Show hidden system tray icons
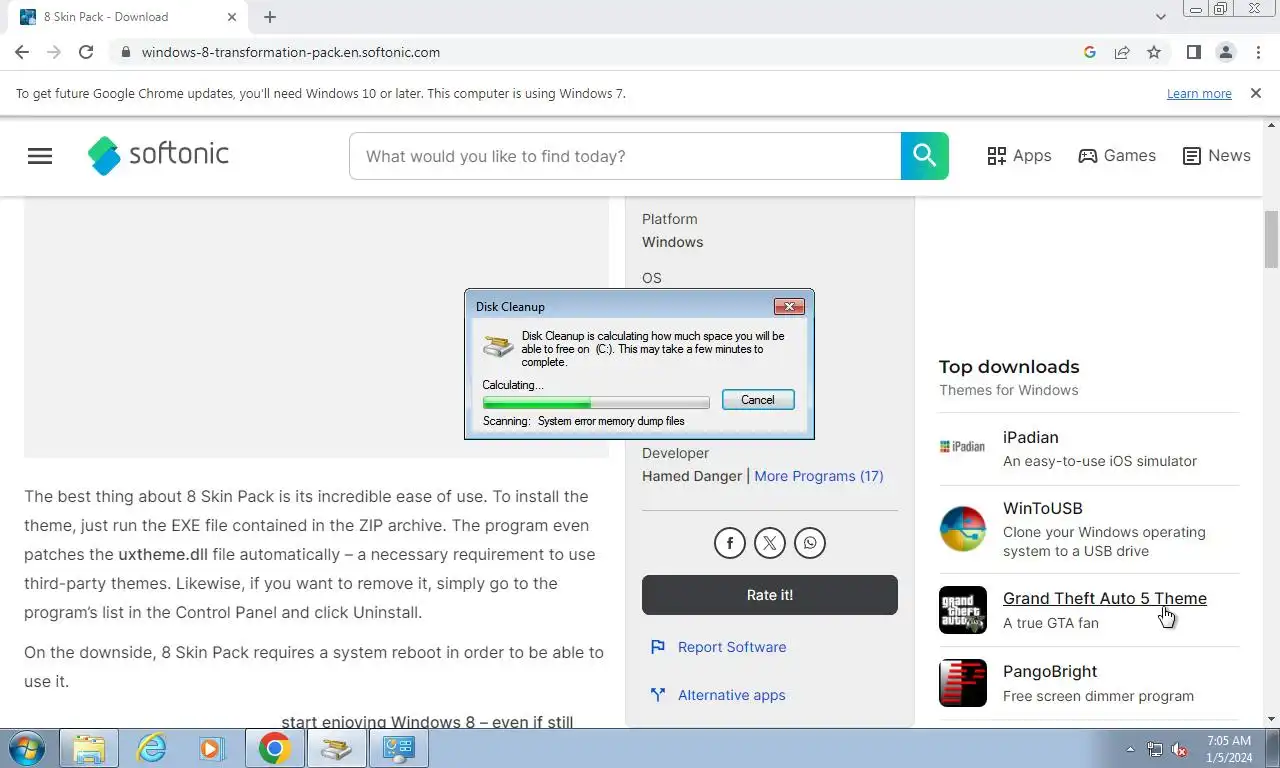The width and height of the screenshot is (1280, 768). pyautogui.click(x=1130, y=749)
